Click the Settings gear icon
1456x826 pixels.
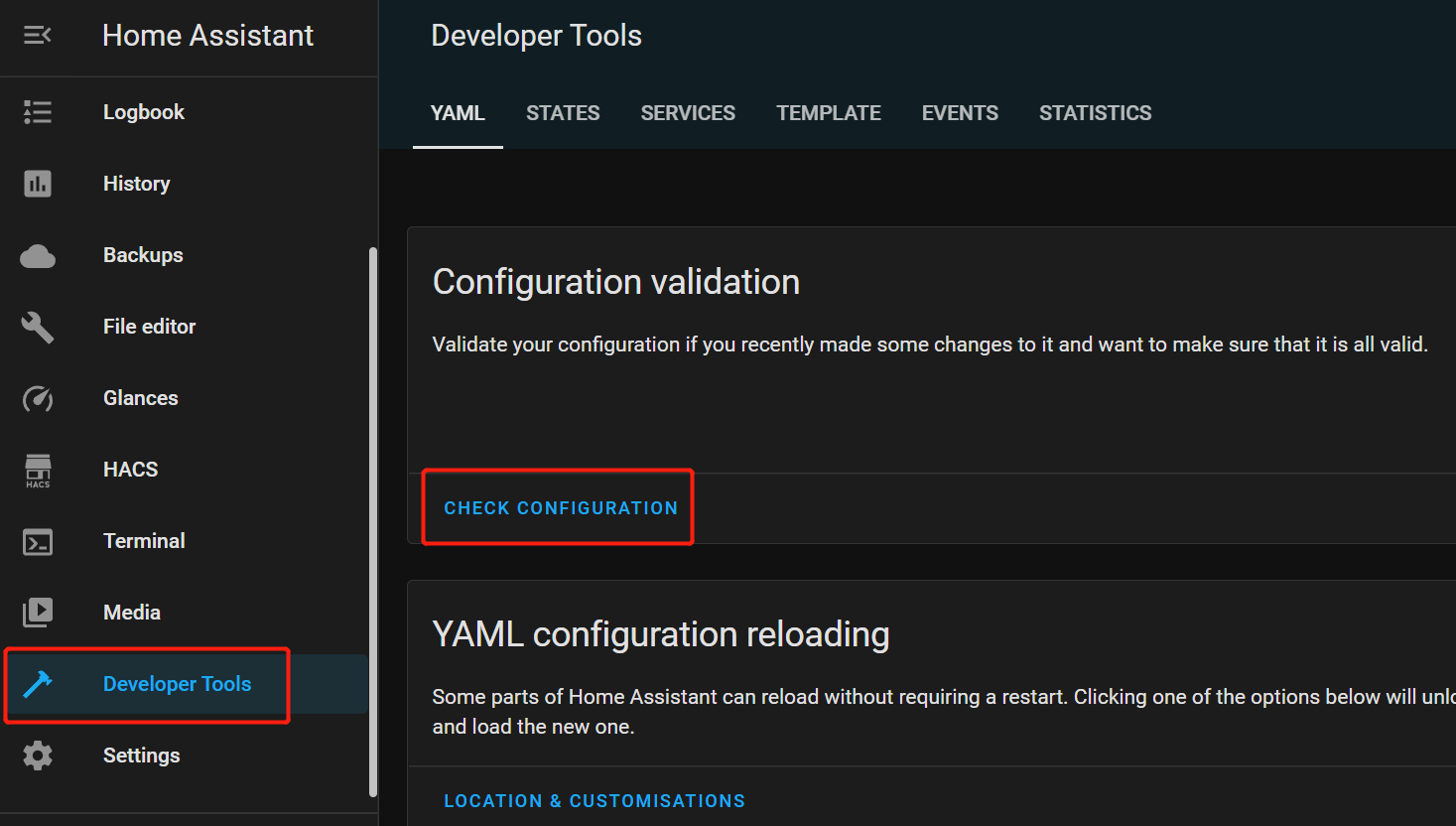38,756
